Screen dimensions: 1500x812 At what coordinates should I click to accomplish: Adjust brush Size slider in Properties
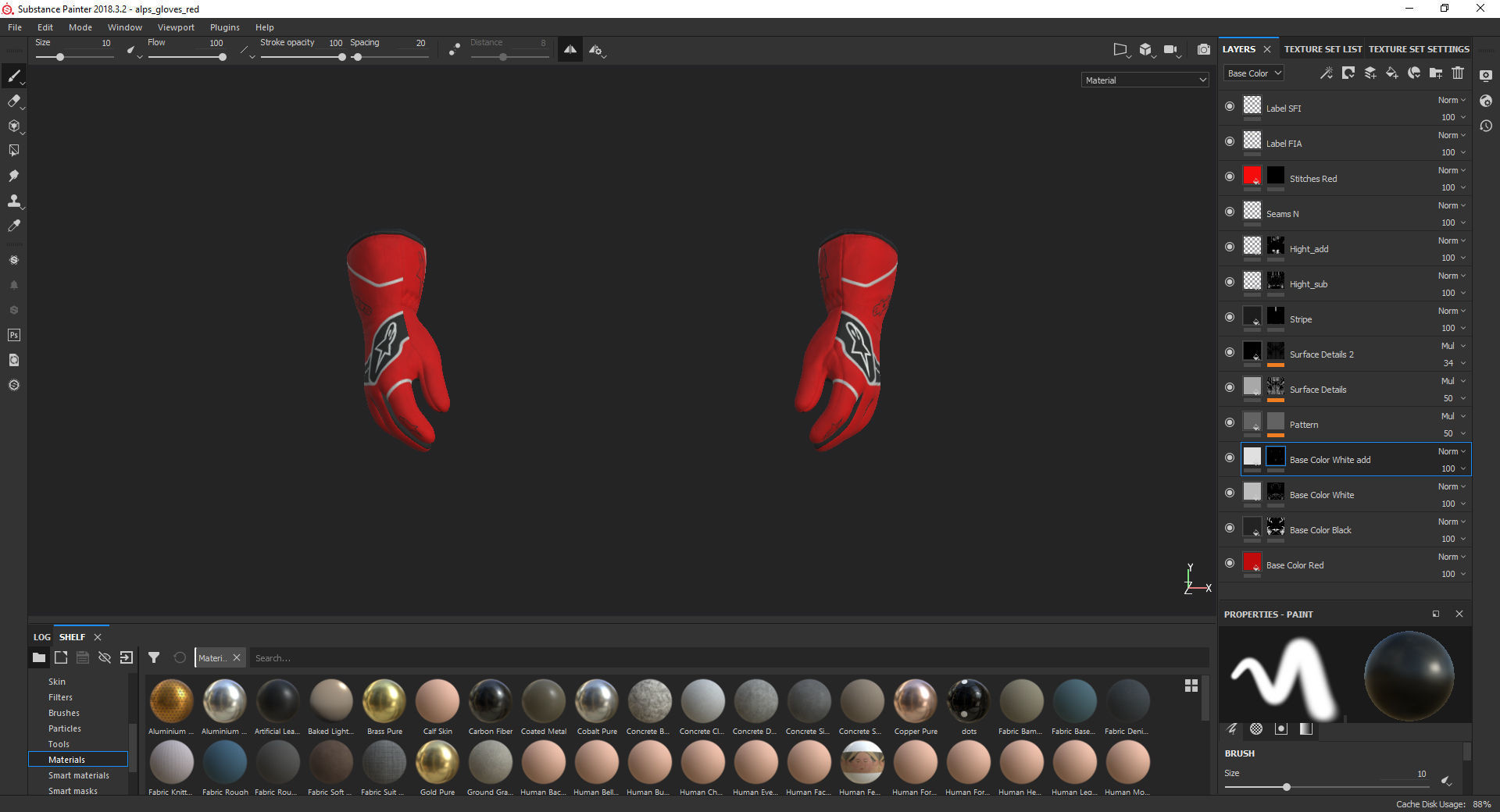coord(1286,787)
